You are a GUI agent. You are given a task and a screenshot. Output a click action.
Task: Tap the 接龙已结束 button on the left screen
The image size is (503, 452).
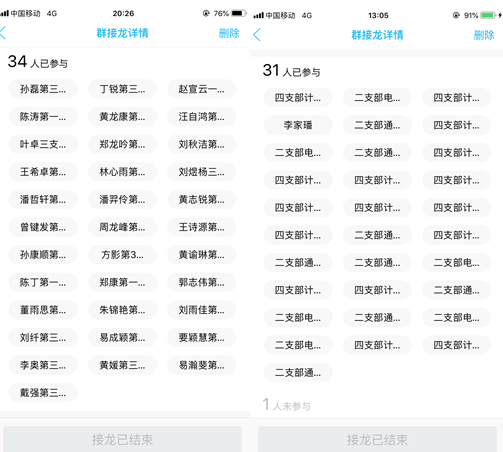122,439
